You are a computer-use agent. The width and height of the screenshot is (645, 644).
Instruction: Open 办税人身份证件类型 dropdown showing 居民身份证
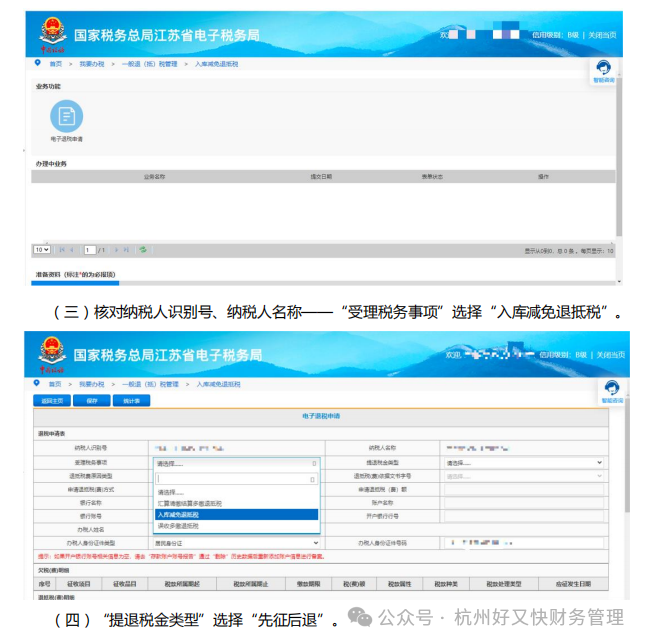[236, 543]
